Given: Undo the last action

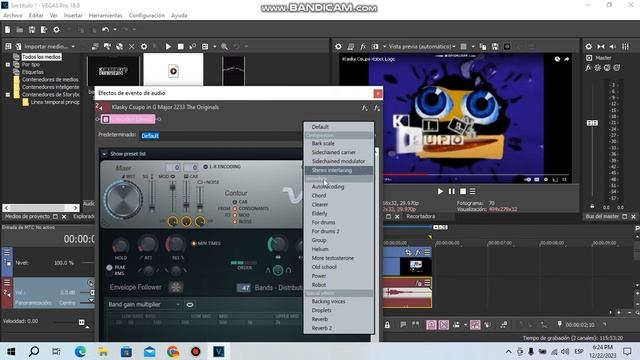Looking at the screenshot, I should (106, 29).
